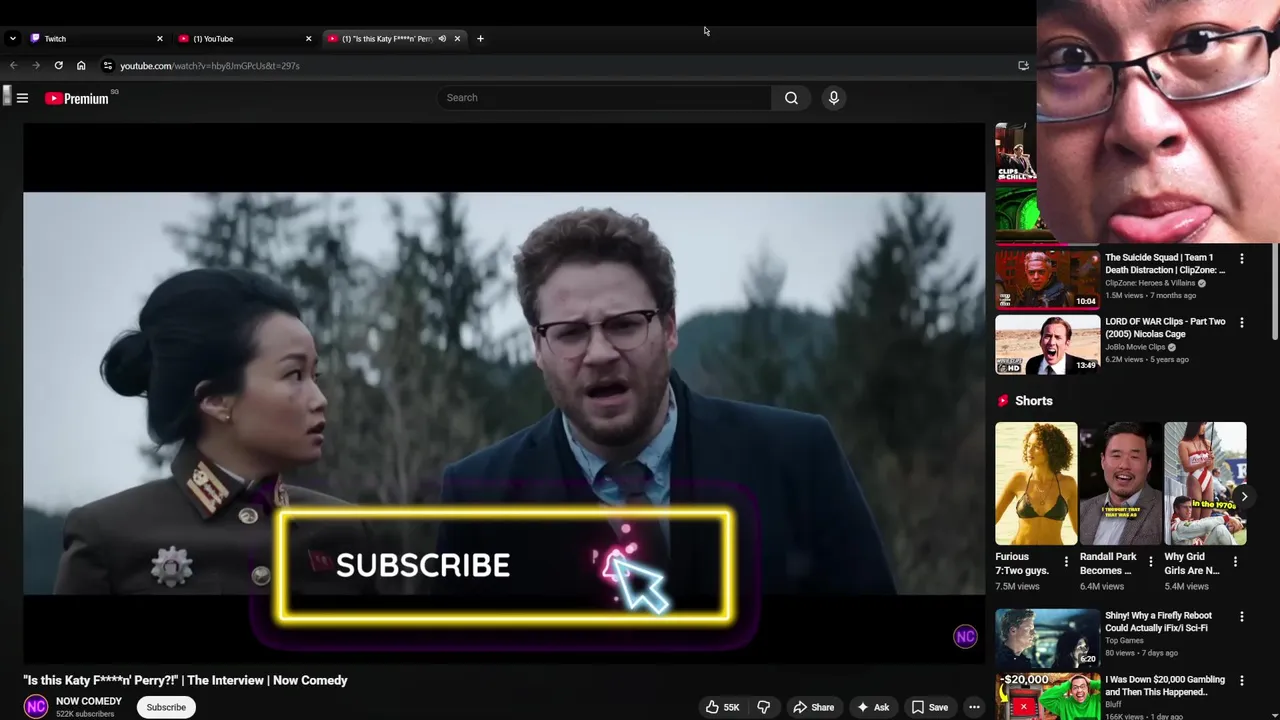Open options for Randall Park short
The image size is (1280, 720).
point(1150,562)
